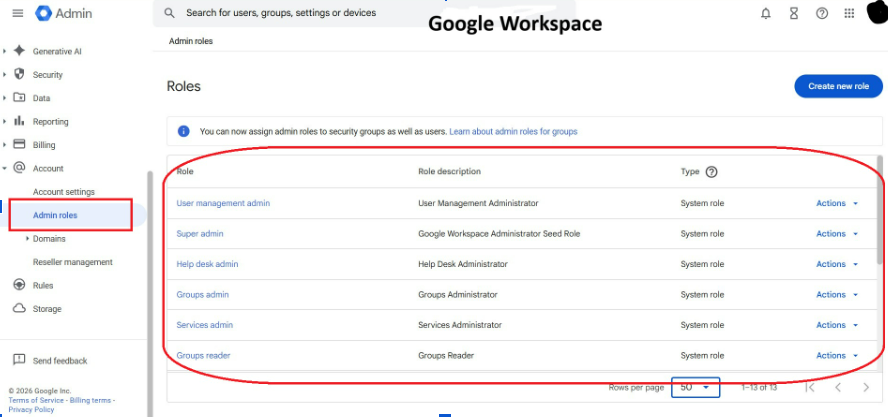Click the Role description column header

coord(449,171)
